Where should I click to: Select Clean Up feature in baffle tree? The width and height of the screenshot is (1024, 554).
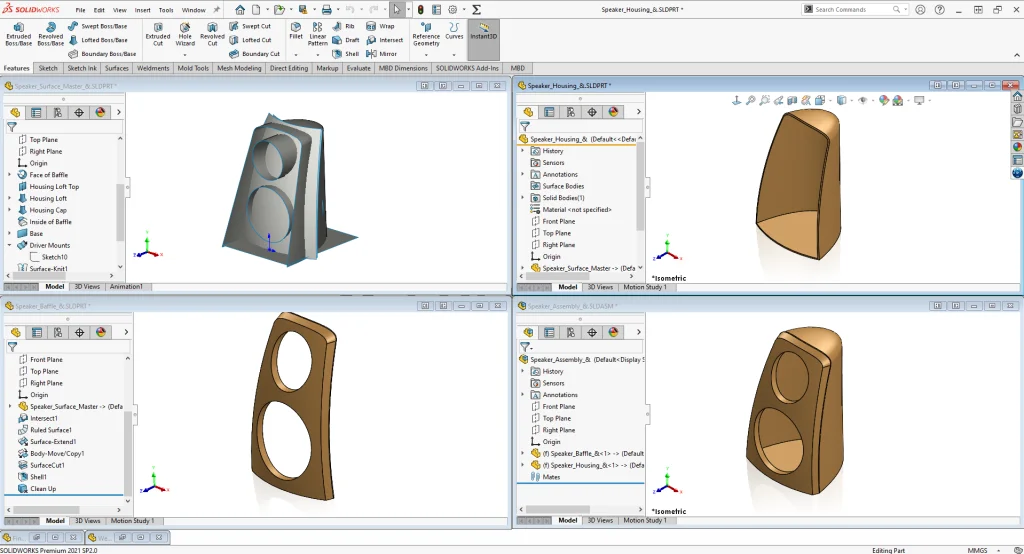(x=43, y=489)
